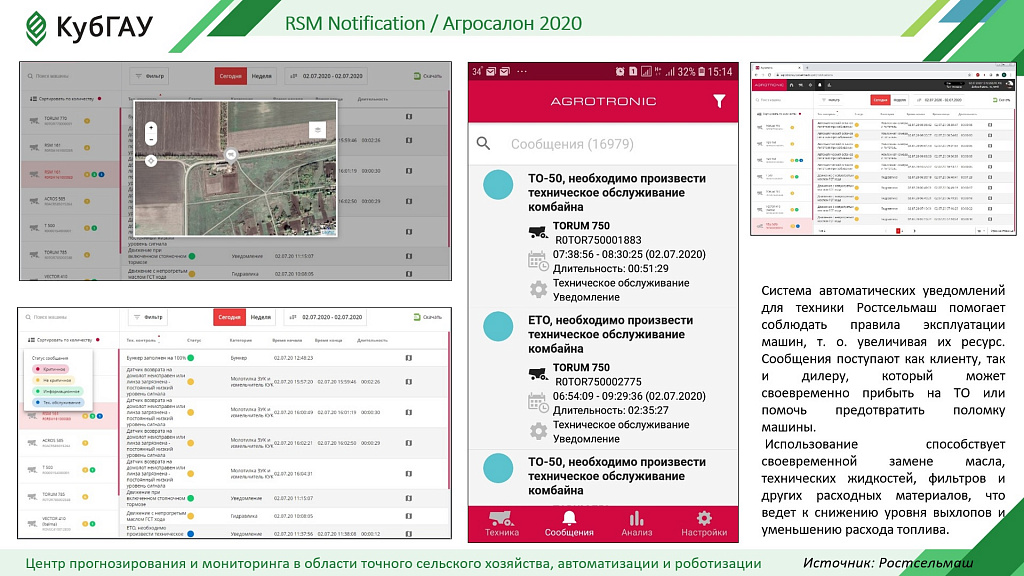
Task: Zoom in on the map popup
Action: pos(151,127)
